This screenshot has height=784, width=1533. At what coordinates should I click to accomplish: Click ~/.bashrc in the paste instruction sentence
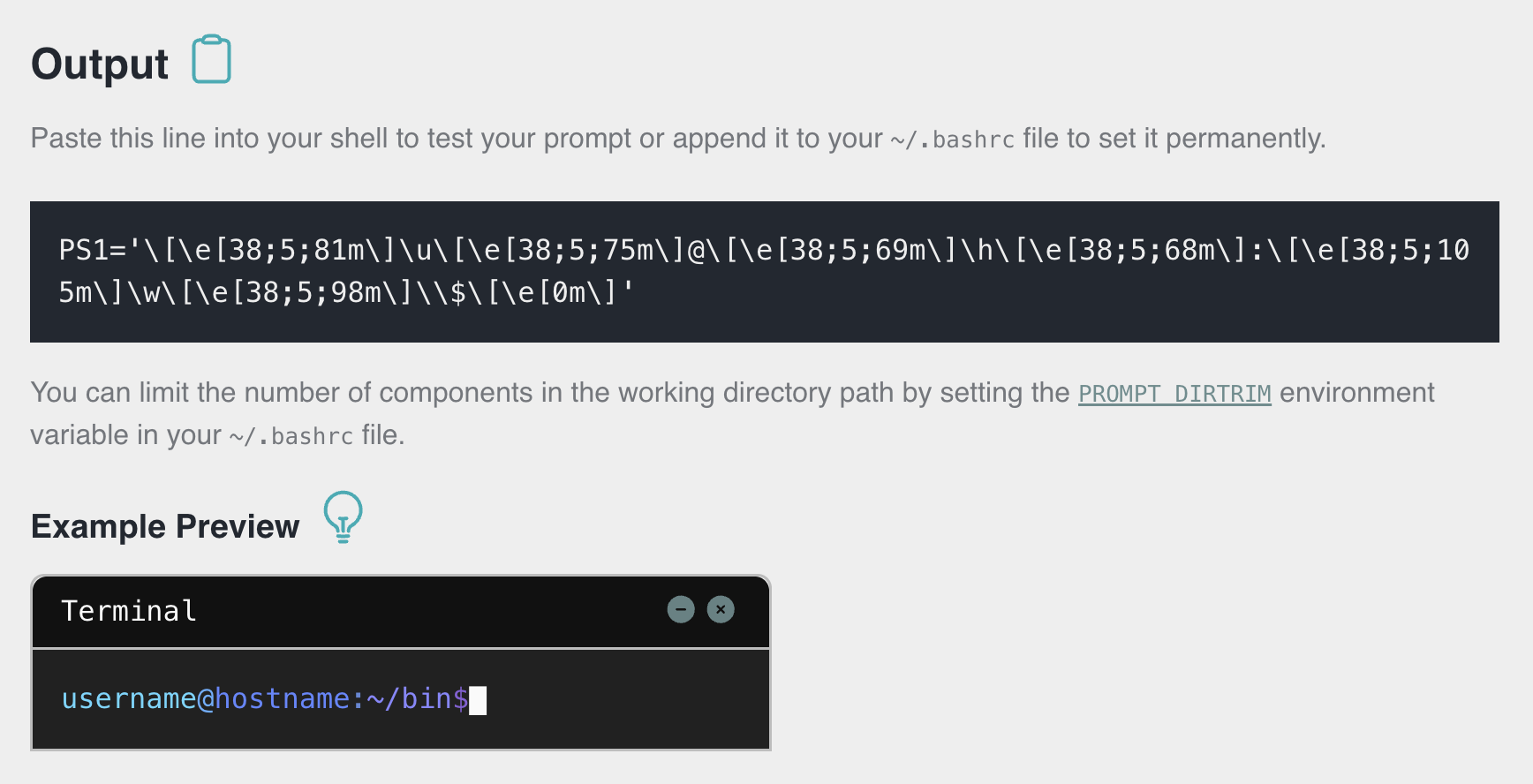click(952, 140)
